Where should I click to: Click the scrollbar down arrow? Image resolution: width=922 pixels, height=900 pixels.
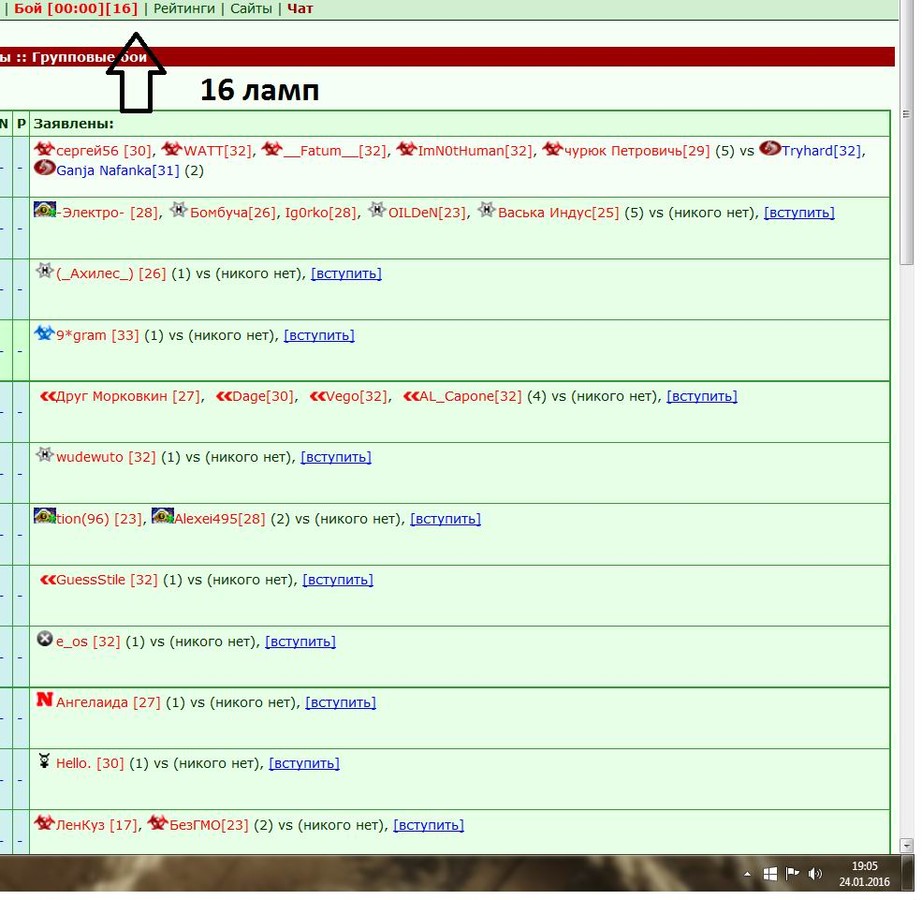click(906, 847)
